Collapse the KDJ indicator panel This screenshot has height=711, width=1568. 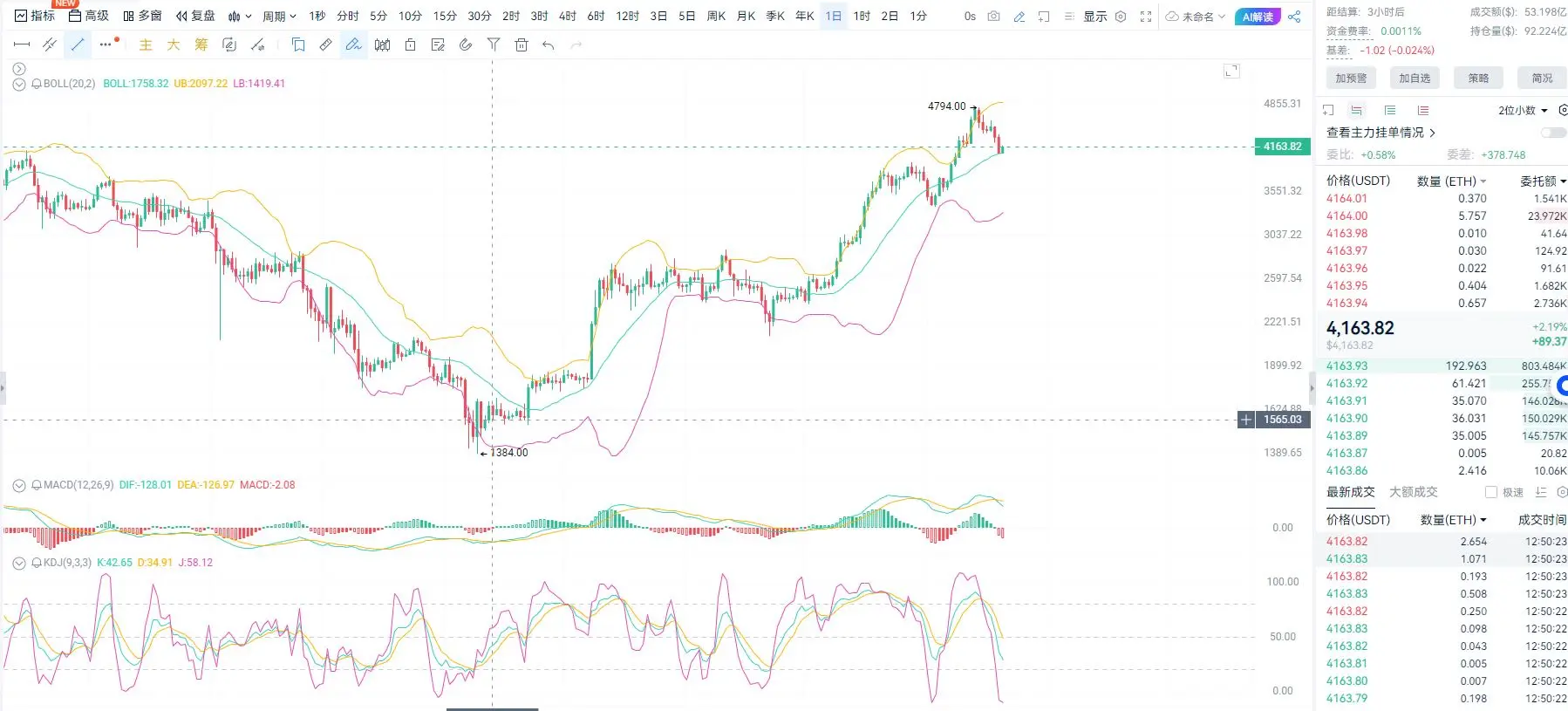coord(19,563)
